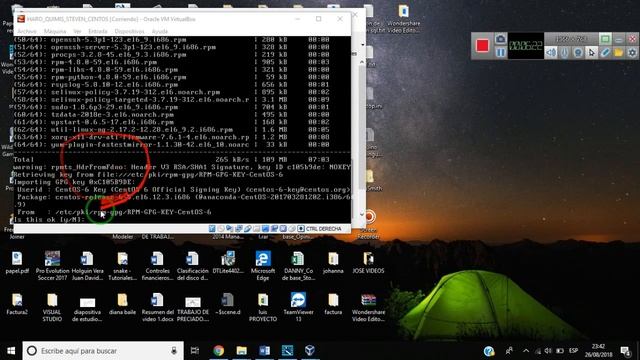This screenshot has height=360, width=640.
Task: Select the Pro Evolution Soccer 2017 shortcut
Action: click(x=52, y=266)
